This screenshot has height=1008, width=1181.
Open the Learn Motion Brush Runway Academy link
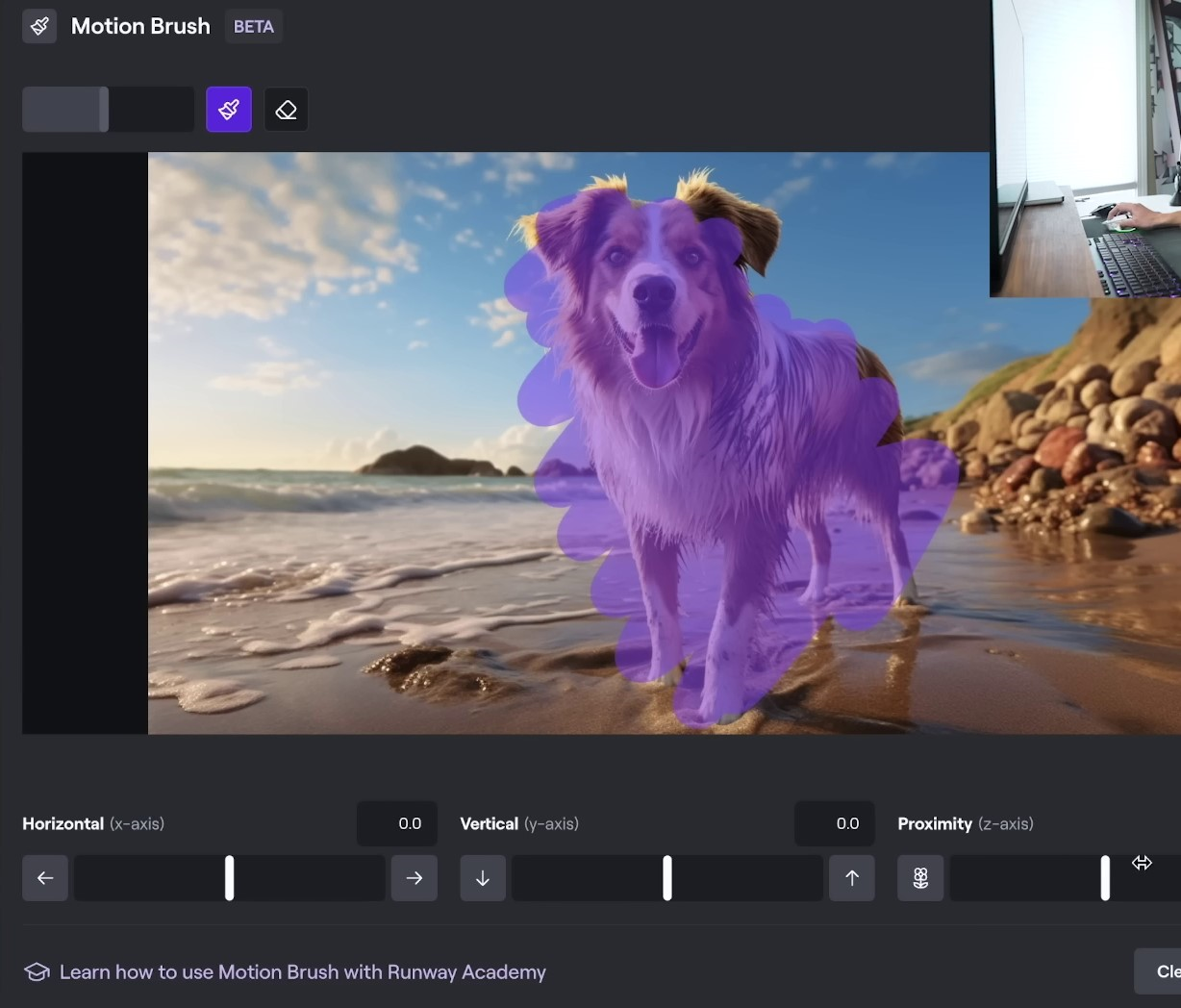pyautogui.click(x=302, y=972)
